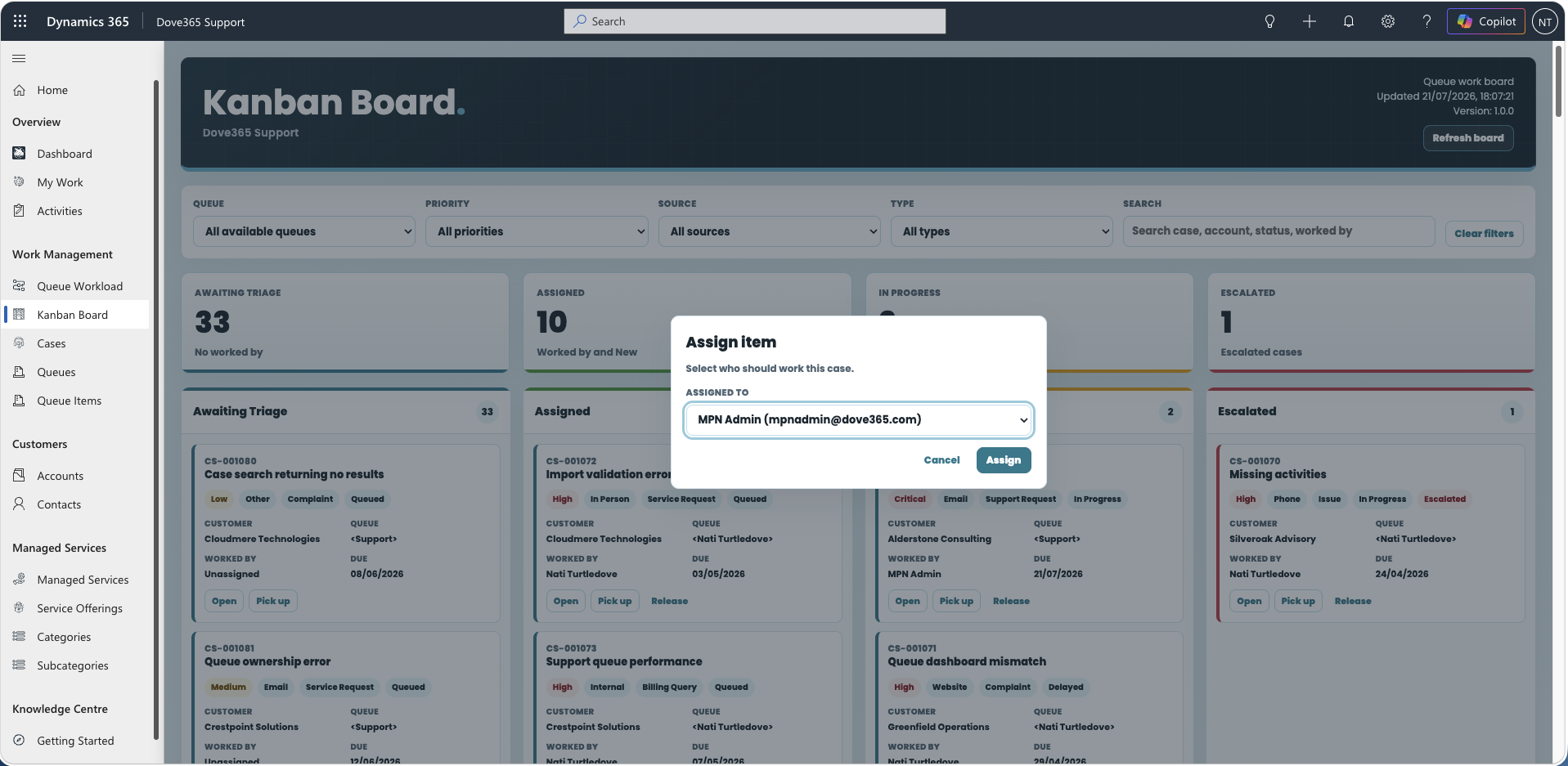Click the Queue Items icon
Screen dimensions: 1568x766
tap(19, 400)
